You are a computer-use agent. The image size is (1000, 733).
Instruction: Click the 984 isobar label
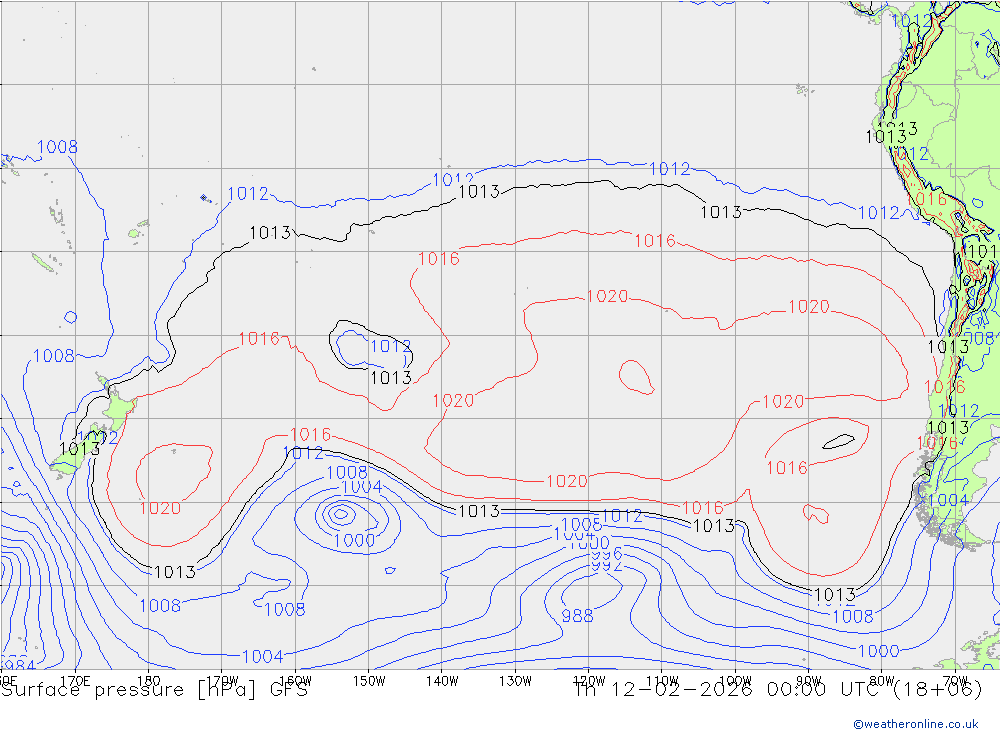pyautogui.click(x=18, y=665)
